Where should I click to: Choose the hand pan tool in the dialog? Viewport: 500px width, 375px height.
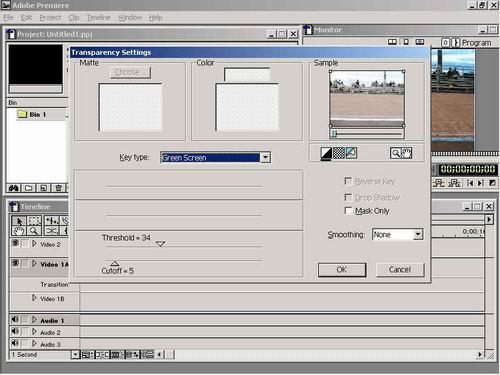[406, 153]
